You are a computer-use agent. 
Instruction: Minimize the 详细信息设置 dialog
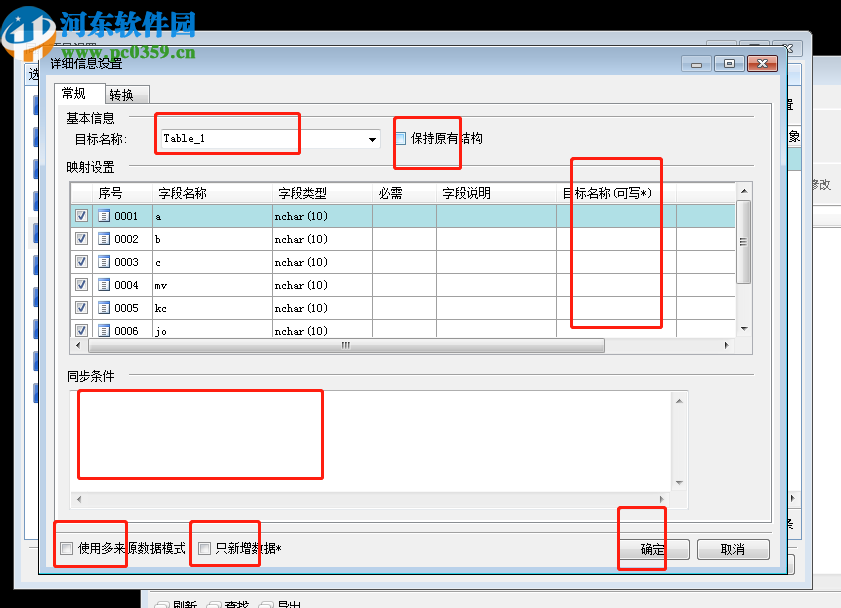point(696,64)
